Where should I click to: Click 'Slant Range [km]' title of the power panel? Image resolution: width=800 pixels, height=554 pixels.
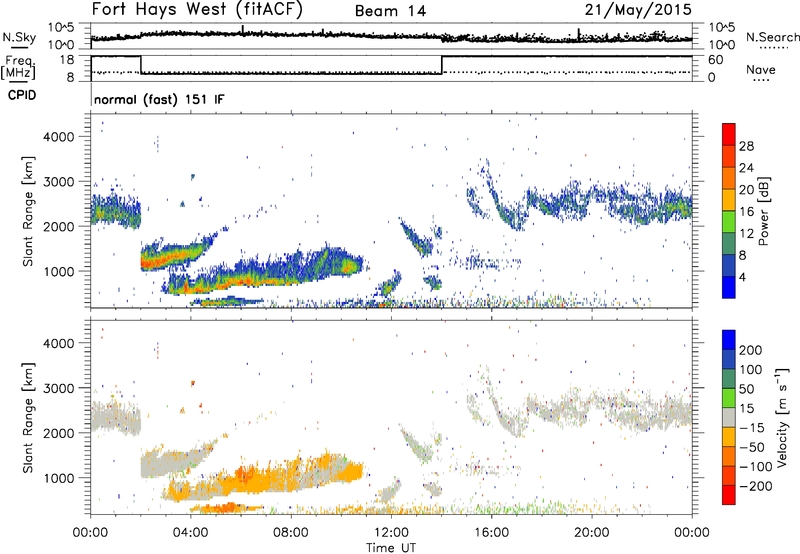point(28,211)
